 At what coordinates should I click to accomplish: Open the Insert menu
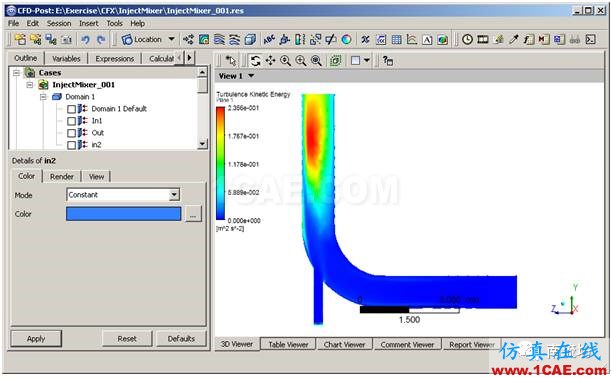click(x=88, y=23)
